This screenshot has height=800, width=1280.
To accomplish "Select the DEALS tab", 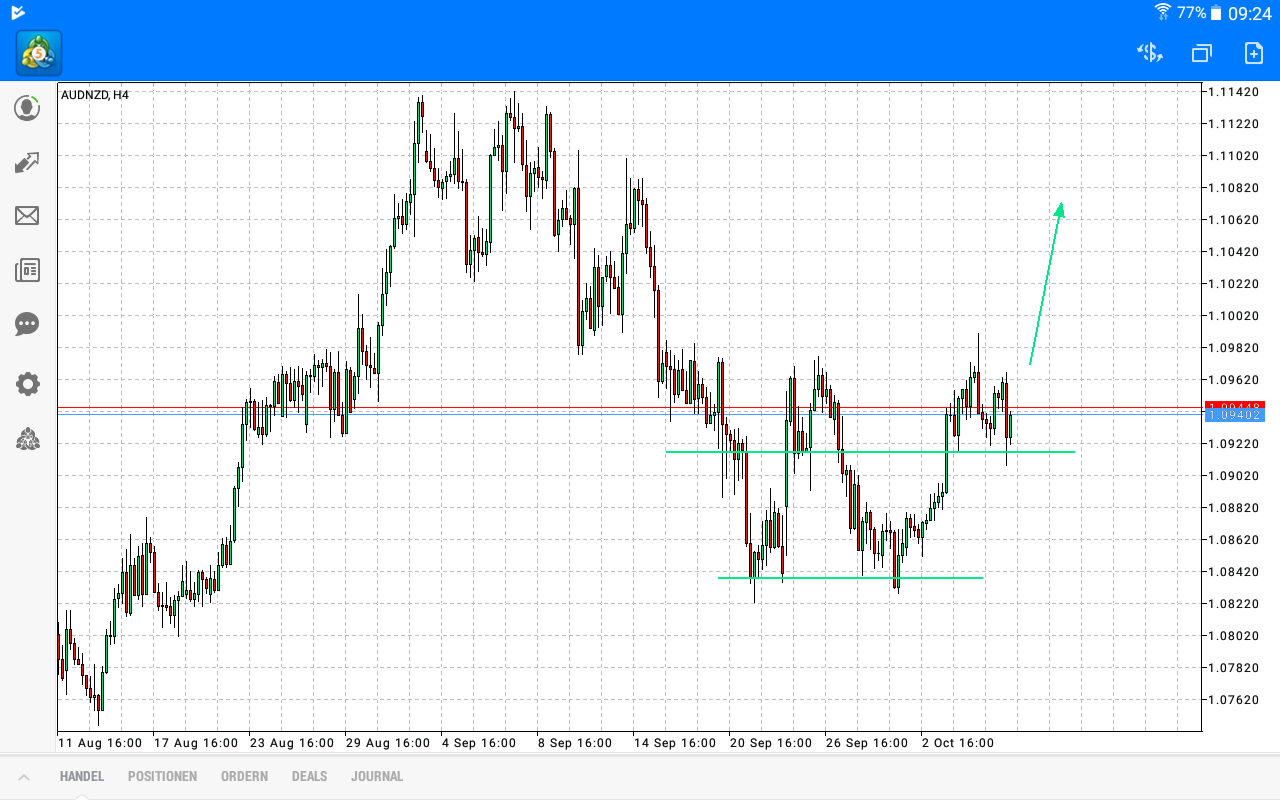I will (x=309, y=776).
